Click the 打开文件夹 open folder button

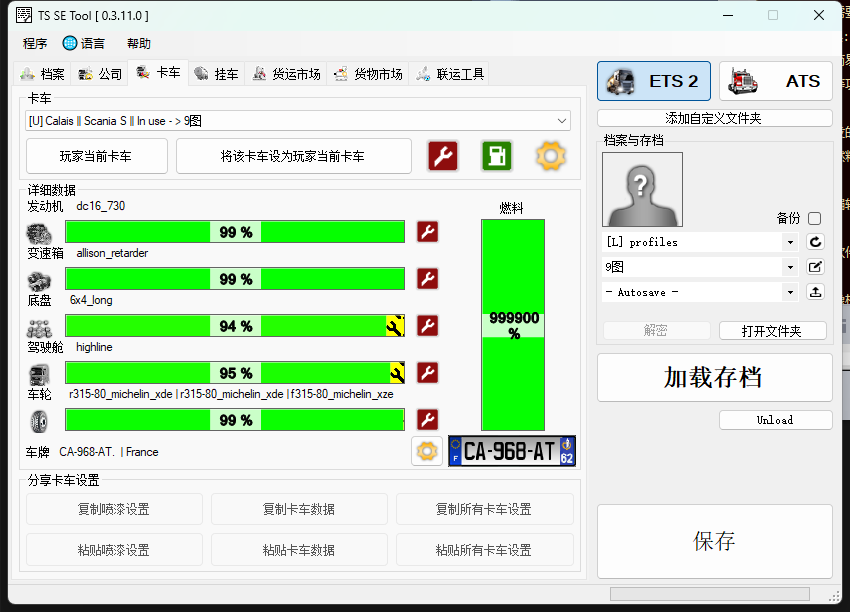[772, 331]
